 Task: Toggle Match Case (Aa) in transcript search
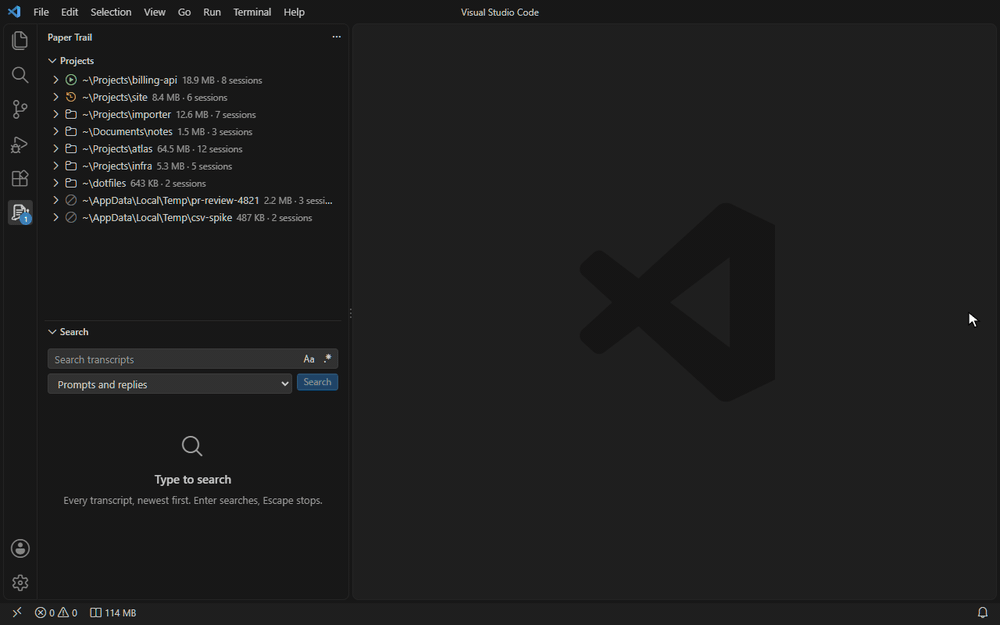pyautogui.click(x=309, y=359)
